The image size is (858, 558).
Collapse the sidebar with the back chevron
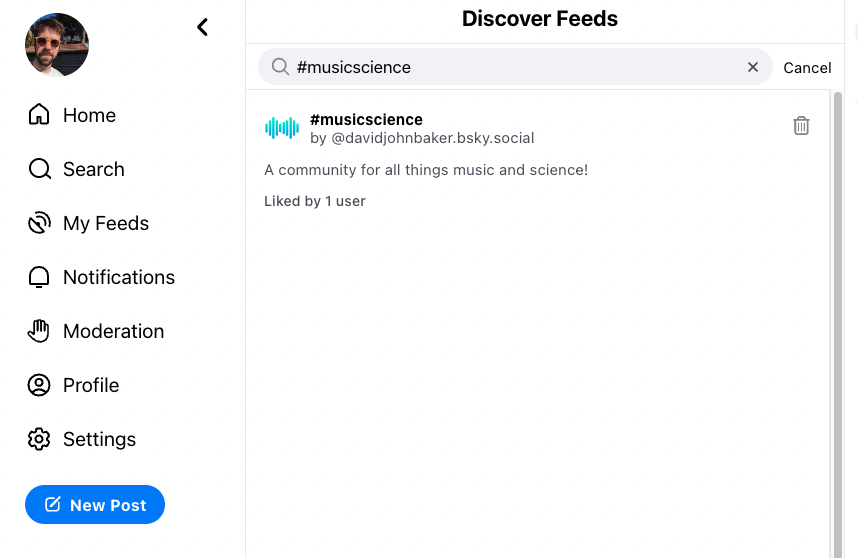click(x=202, y=27)
